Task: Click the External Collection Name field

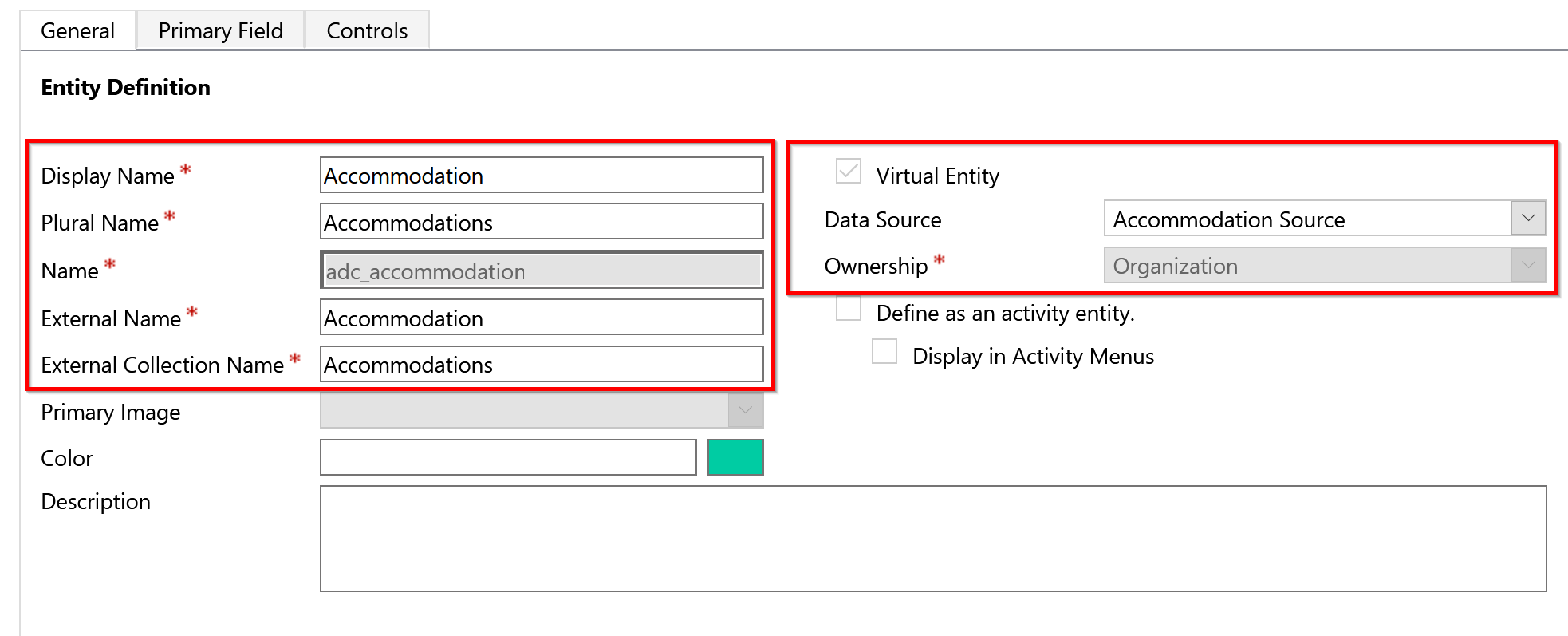Action: (x=542, y=364)
